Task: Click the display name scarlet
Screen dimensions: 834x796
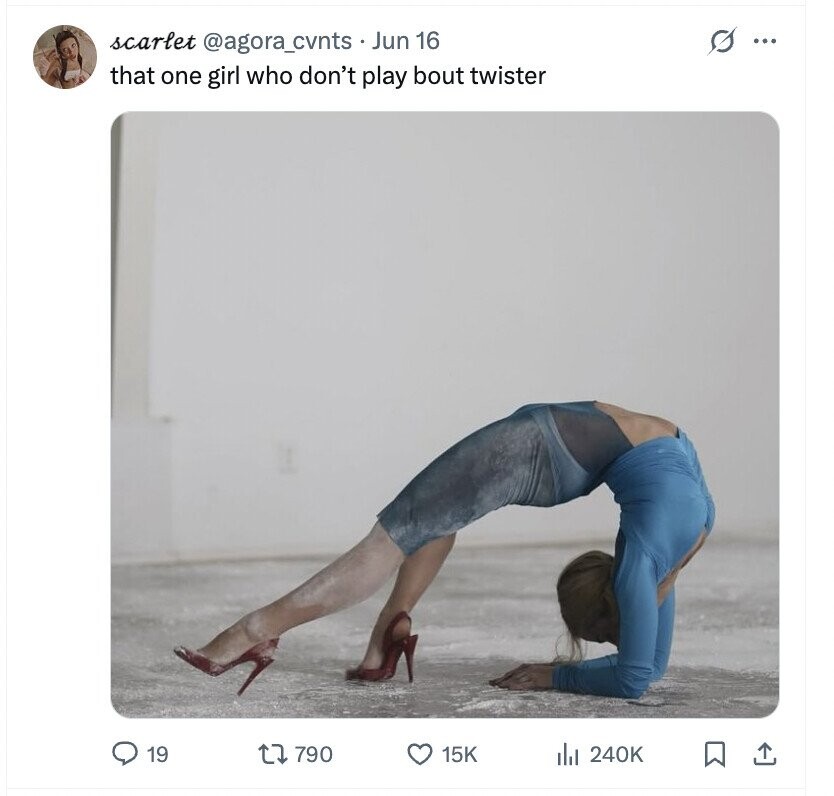Action: coord(153,41)
